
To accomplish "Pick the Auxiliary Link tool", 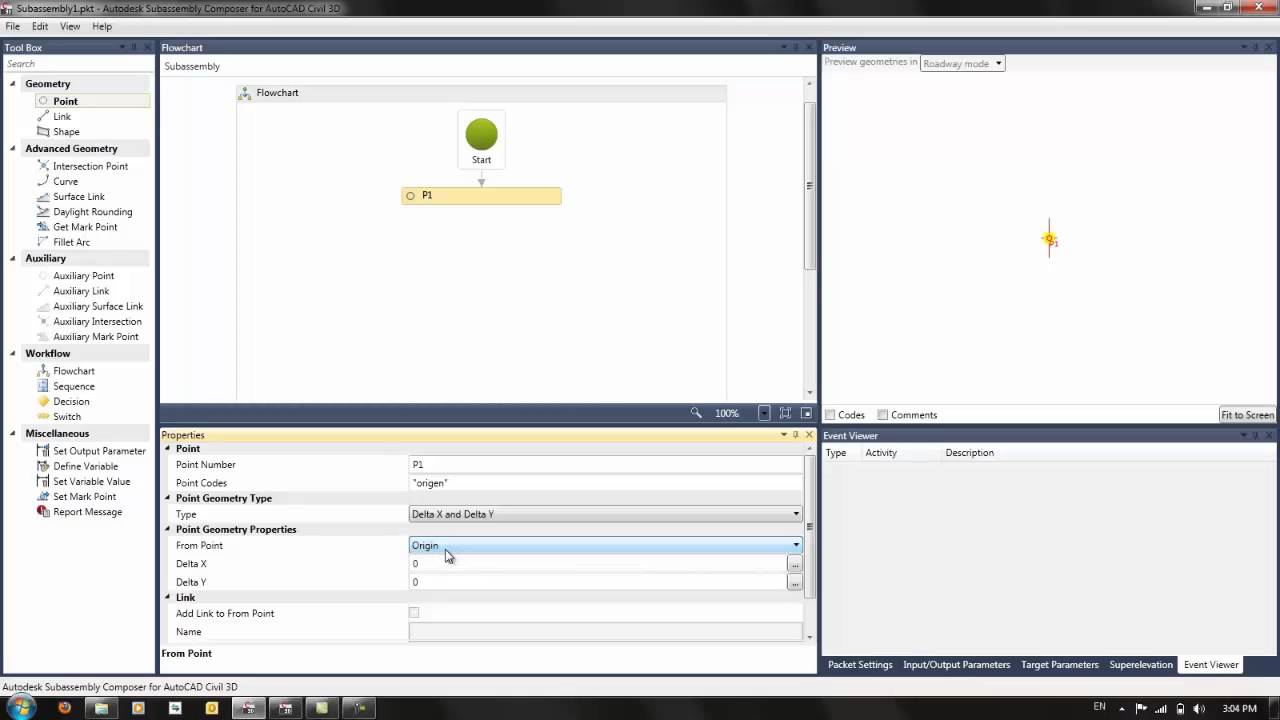I will click(x=81, y=290).
